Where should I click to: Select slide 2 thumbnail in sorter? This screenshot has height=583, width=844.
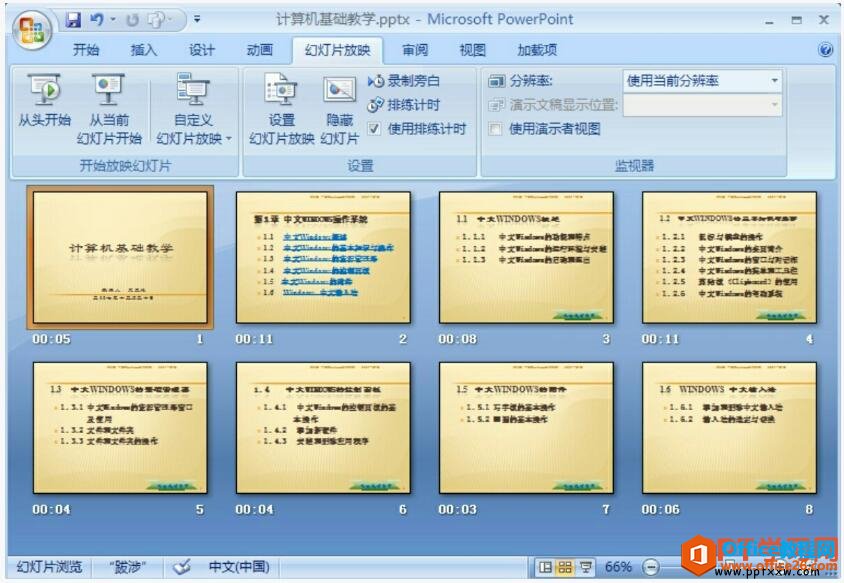323,257
